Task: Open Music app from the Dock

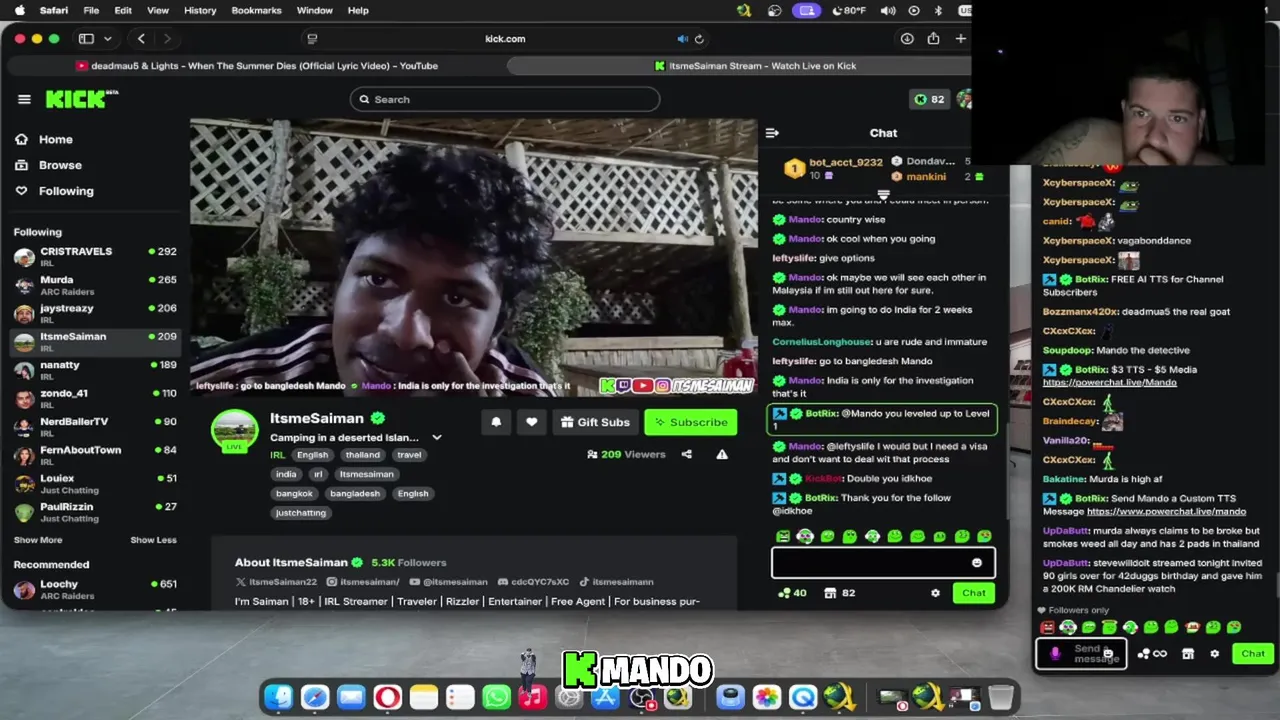Action: [x=532, y=697]
